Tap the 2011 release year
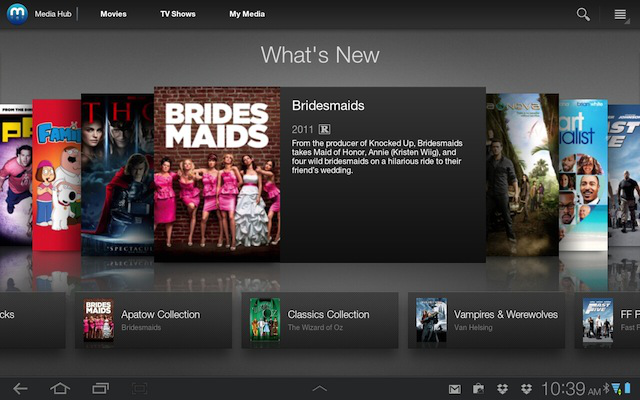Image resolution: width=640 pixels, height=400 pixels. point(302,129)
